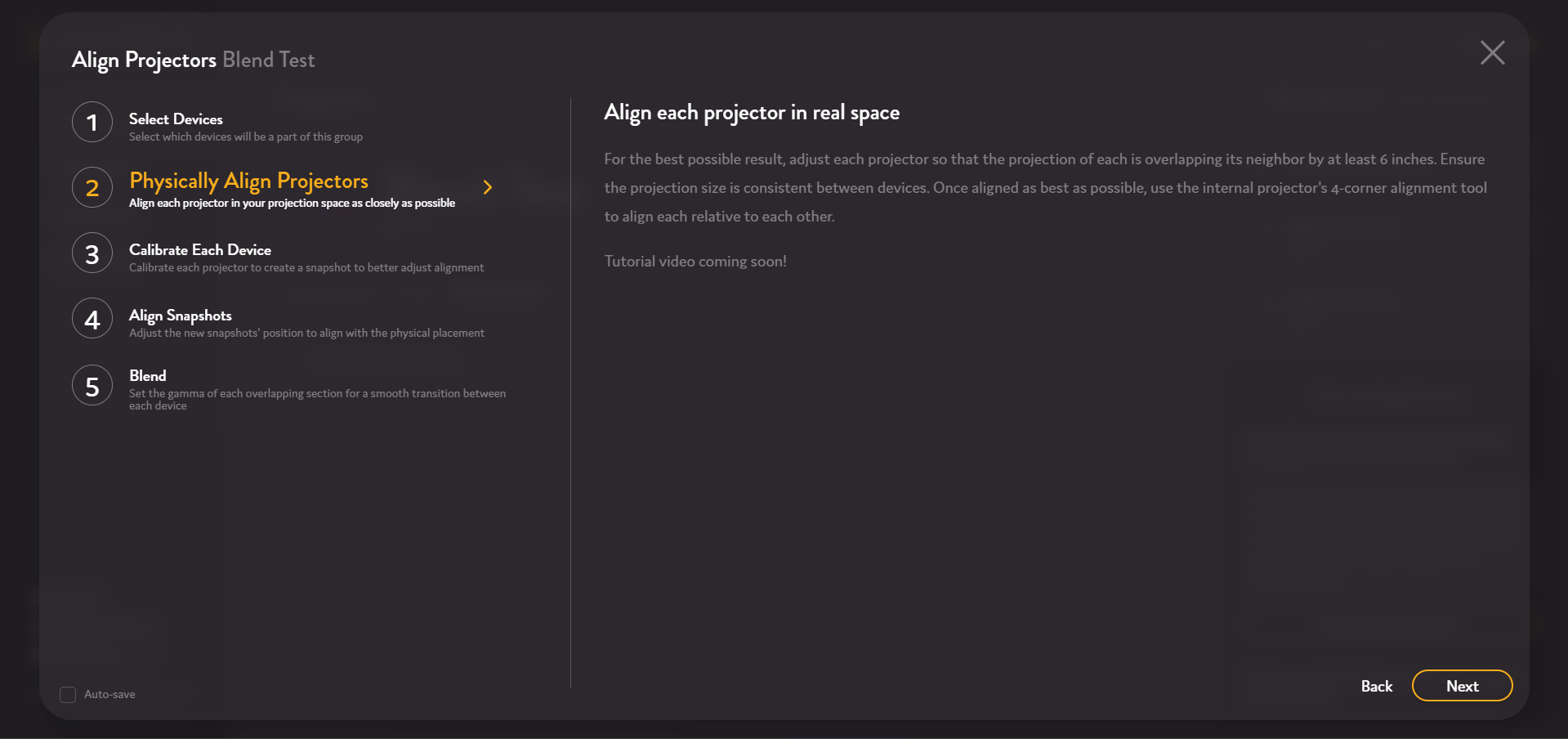The width and height of the screenshot is (1568, 739).
Task: Click 'Calibrate each projector to create a snapshot' description
Action: pyautogui.click(x=306, y=268)
